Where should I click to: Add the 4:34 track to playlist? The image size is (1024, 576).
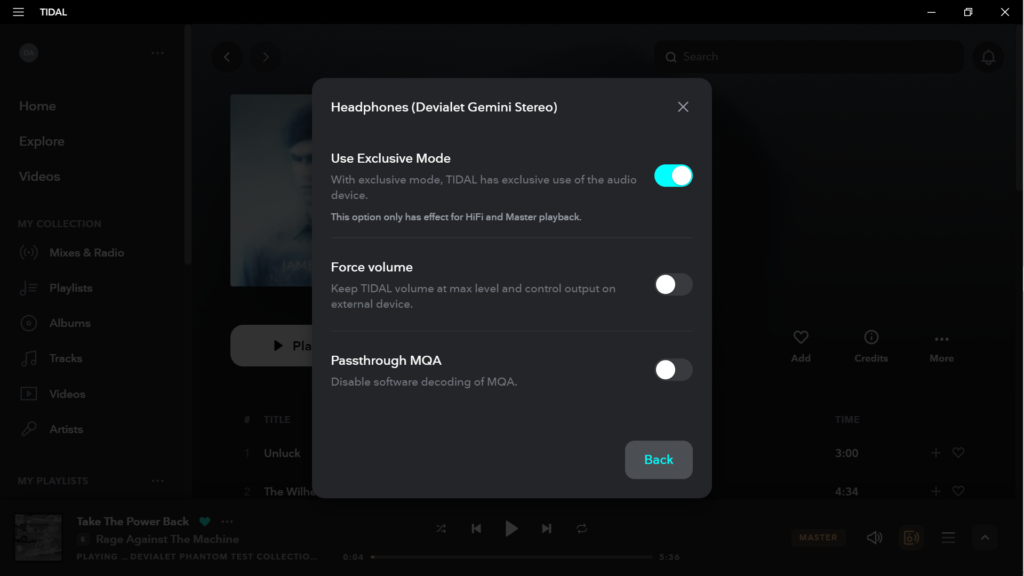coord(935,491)
